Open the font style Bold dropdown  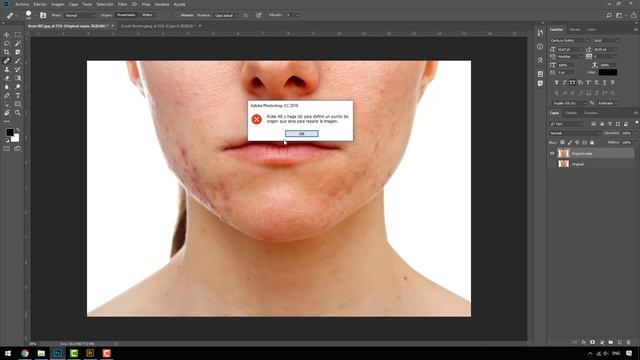pos(606,40)
